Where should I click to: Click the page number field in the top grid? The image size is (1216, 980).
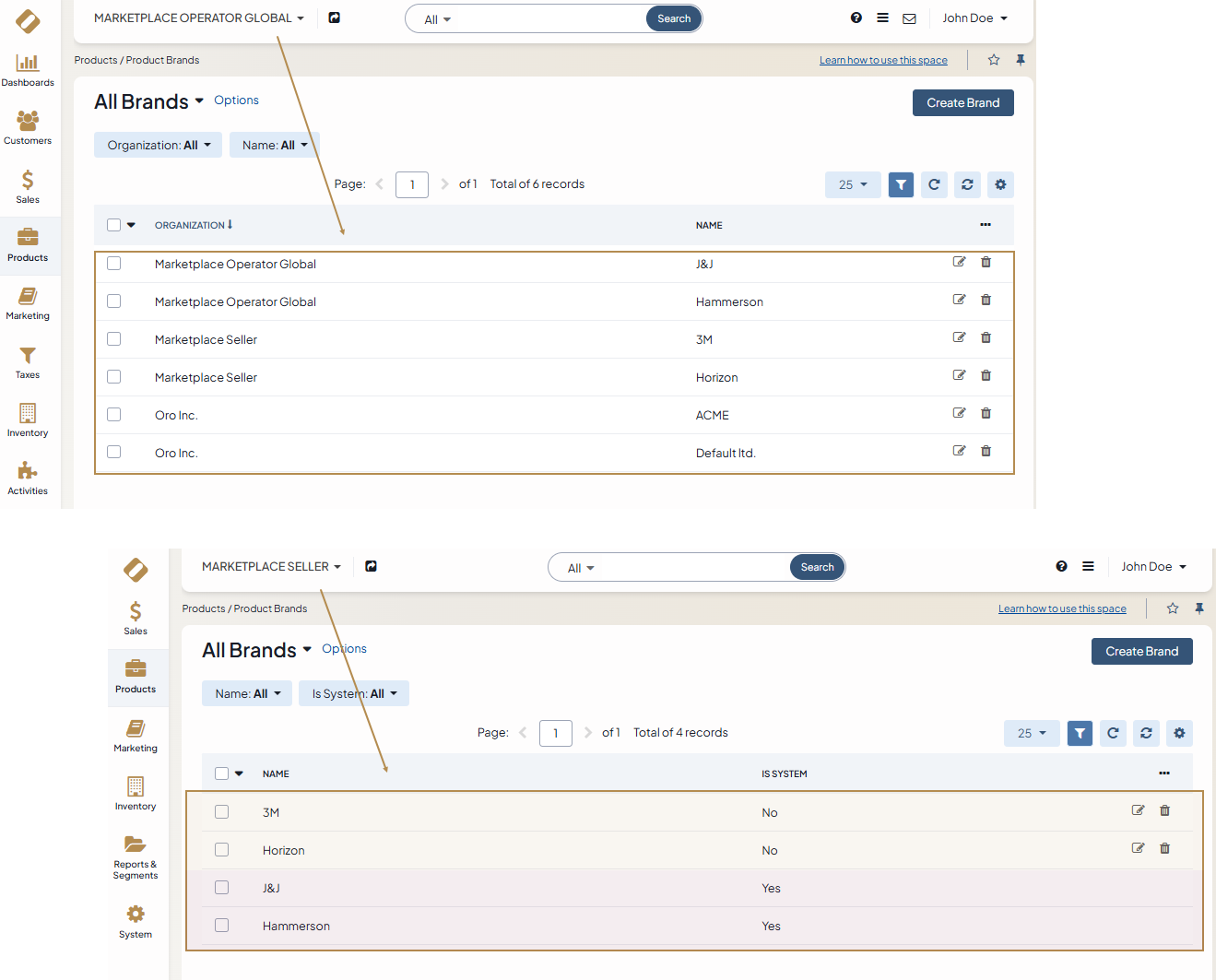(x=412, y=184)
